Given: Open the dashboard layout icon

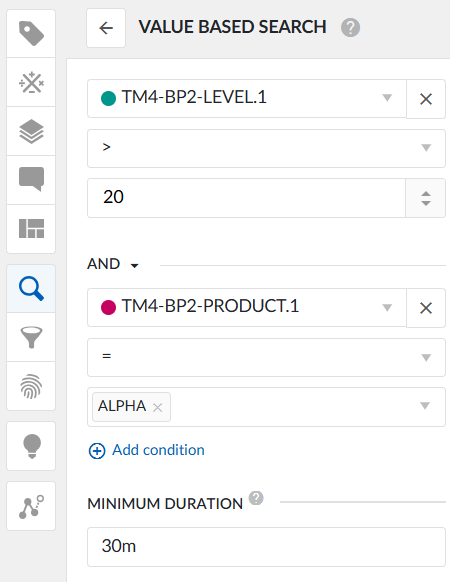Looking at the screenshot, I should tap(31, 228).
